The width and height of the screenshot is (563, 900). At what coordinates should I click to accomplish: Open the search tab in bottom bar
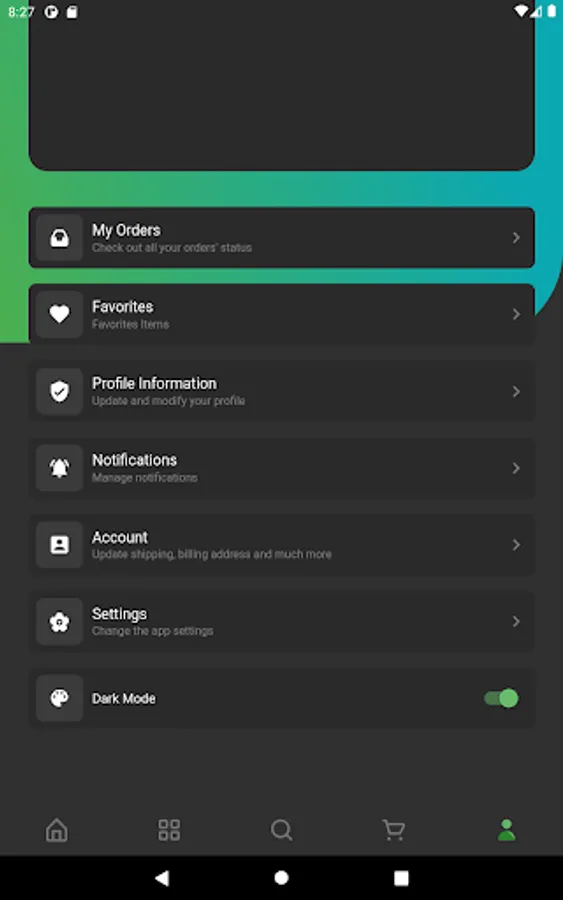point(281,830)
